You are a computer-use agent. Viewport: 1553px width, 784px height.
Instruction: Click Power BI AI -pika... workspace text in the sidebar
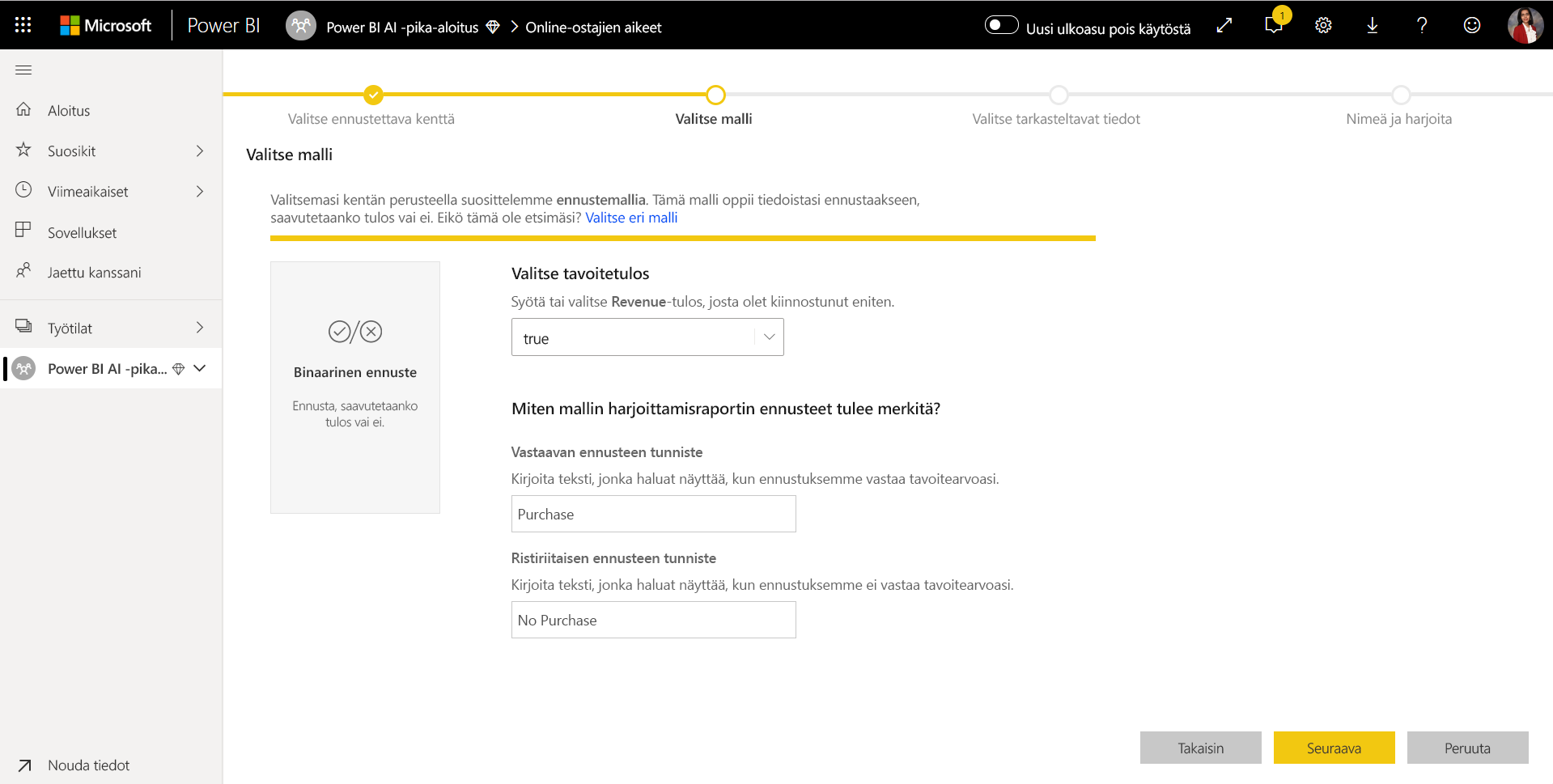[x=107, y=369]
